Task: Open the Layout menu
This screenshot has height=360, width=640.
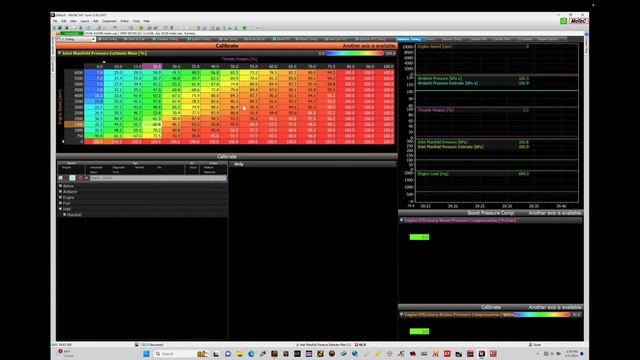Action: (84, 21)
